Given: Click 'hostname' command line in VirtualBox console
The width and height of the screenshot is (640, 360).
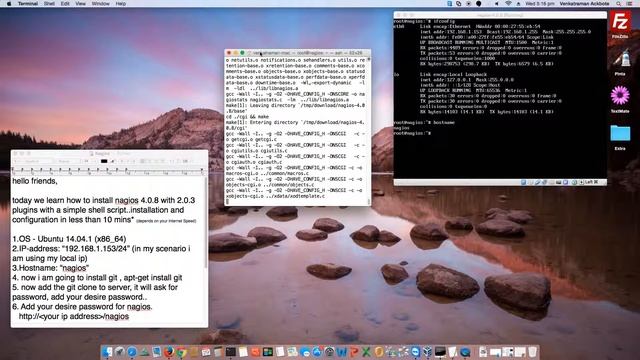Looking at the screenshot, I should point(444,122).
